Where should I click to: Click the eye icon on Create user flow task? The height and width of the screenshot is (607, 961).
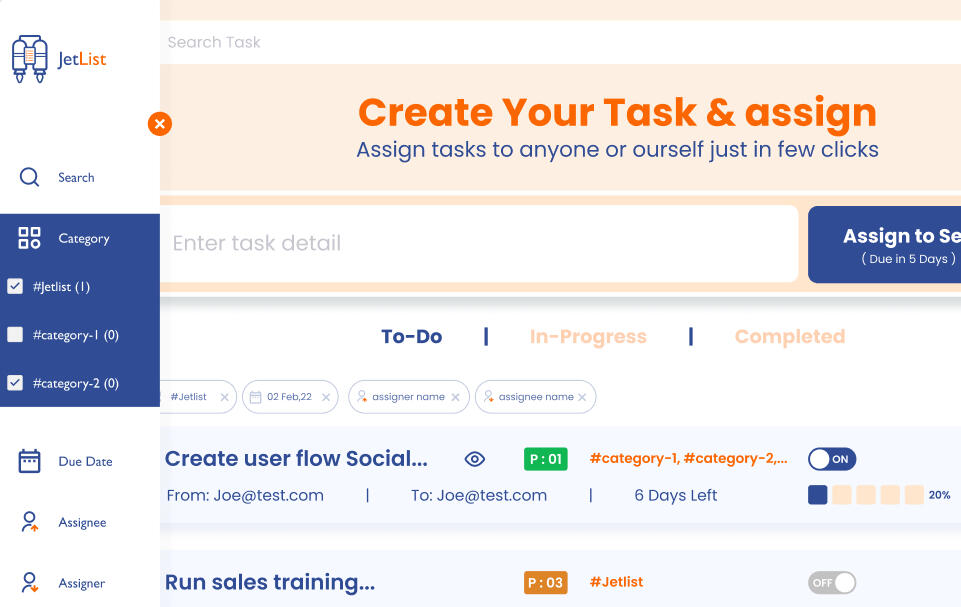[475, 459]
